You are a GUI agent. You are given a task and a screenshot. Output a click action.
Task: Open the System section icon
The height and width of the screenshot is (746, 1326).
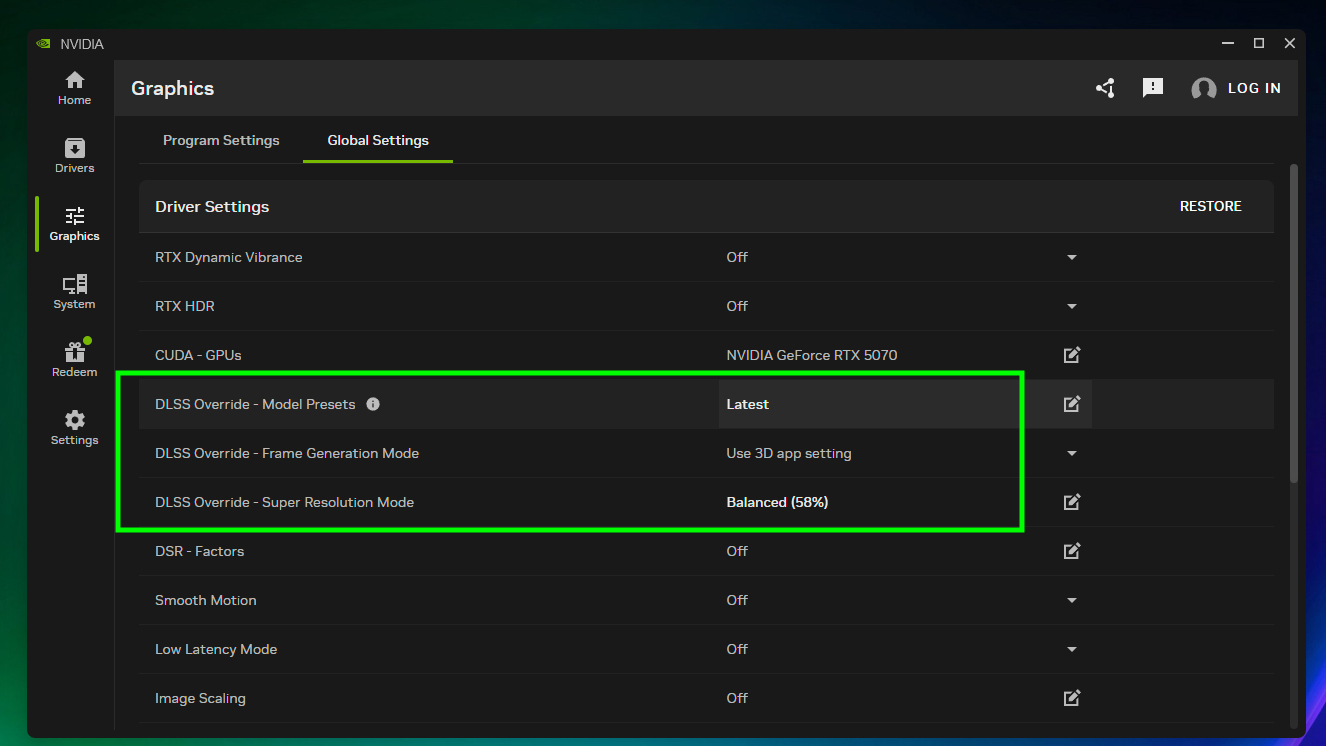point(74,291)
